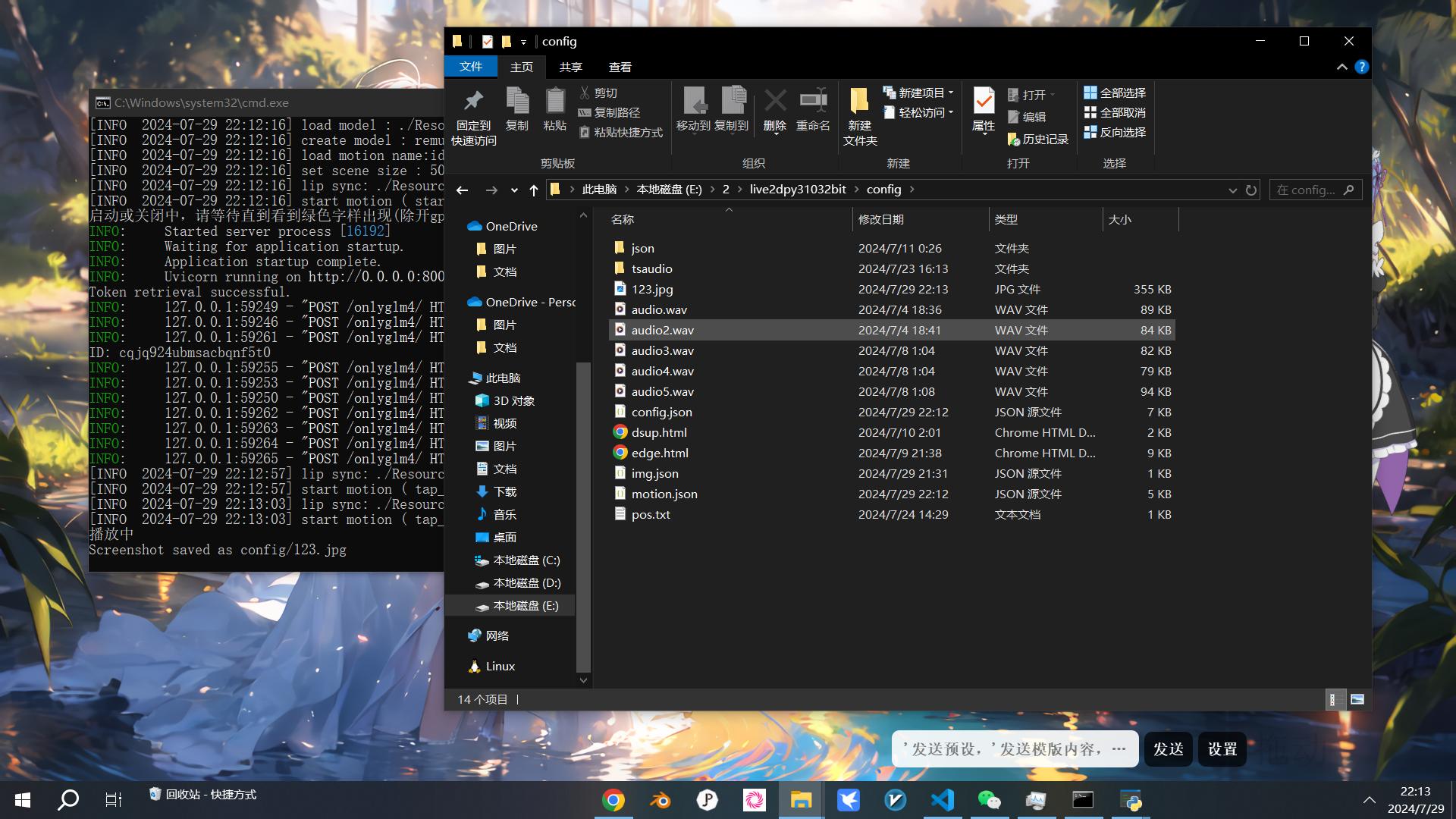Image resolution: width=1456 pixels, height=819 pixels.
Task: Open Windows Start menu
Action: tap(23, 800)
